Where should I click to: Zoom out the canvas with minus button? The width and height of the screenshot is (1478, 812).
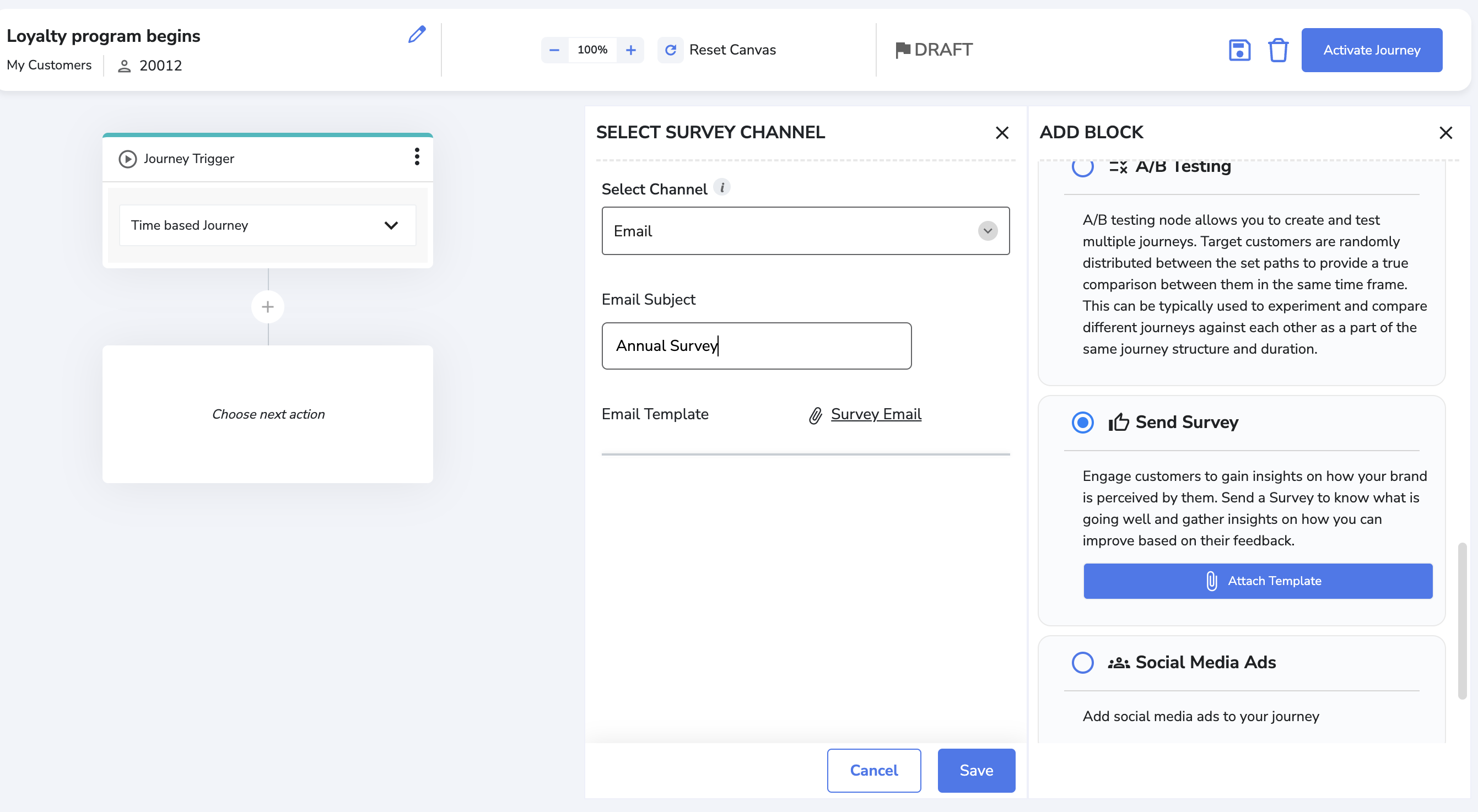click(x=554, y=50)
